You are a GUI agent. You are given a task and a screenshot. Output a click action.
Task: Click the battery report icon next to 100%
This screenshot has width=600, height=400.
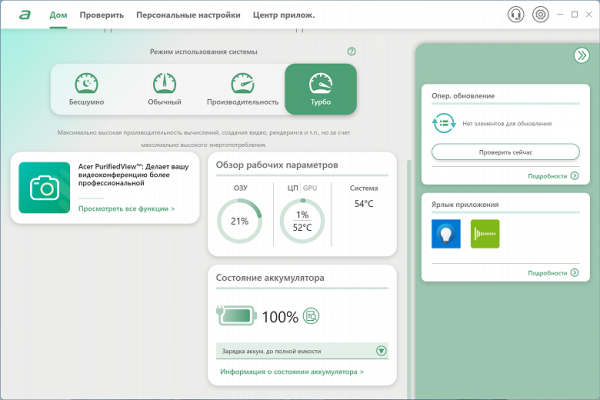click(x=311, y=316)
